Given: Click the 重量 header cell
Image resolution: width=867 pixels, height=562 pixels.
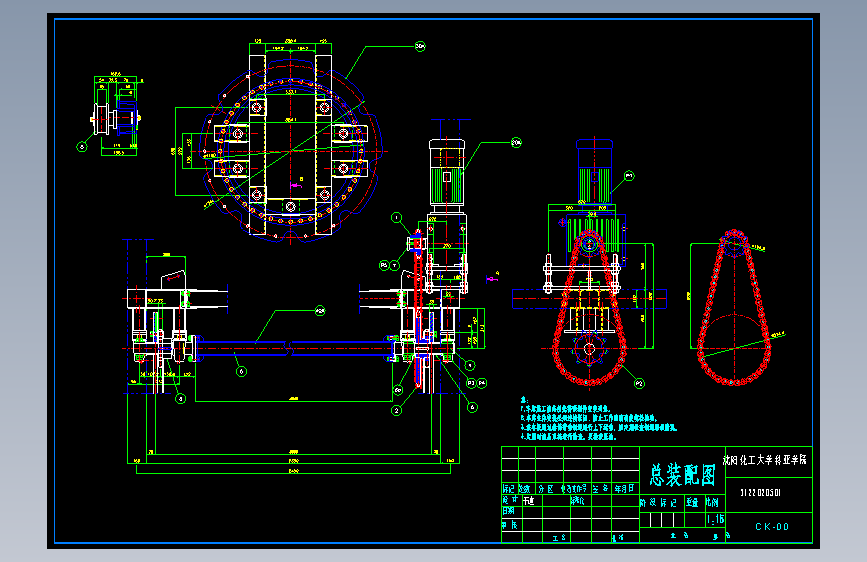Looking at the screenshot, I should pyautogui.click(x=692, y=502).
